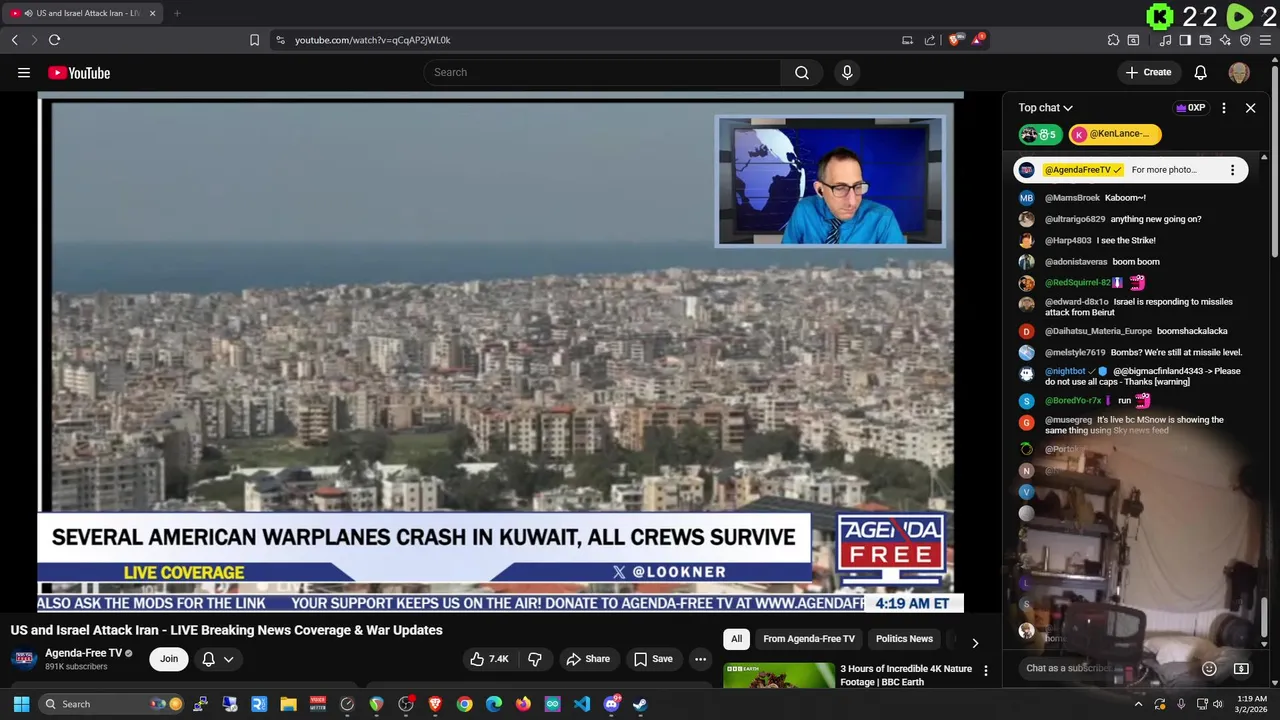The height and width of the screenshot is (720, 1280).
Task: Open the browser main menu
Action: (1266, 40)
